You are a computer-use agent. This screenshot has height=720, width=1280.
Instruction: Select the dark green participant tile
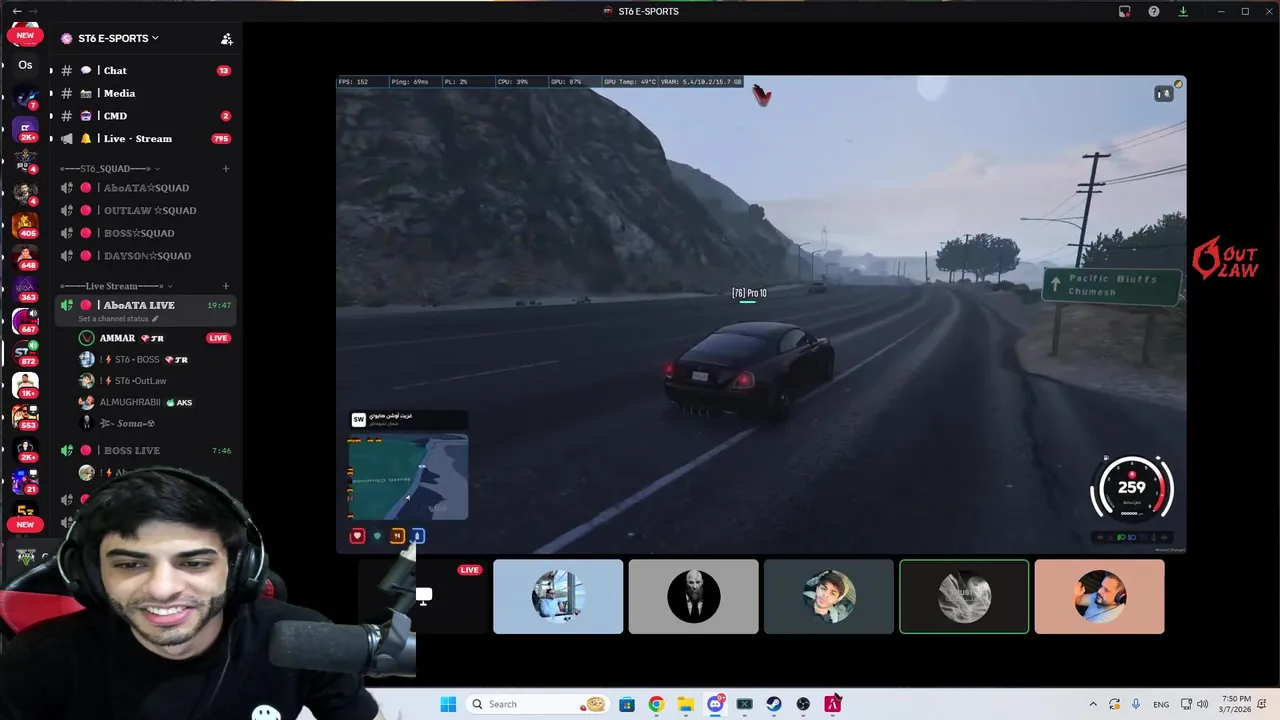click(x=829, y=597)
